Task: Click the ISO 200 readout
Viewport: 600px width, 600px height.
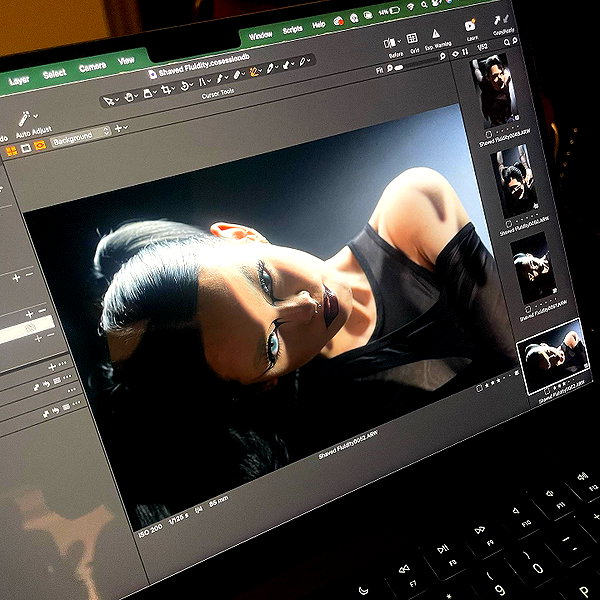Action: click(x=150, y=531)
